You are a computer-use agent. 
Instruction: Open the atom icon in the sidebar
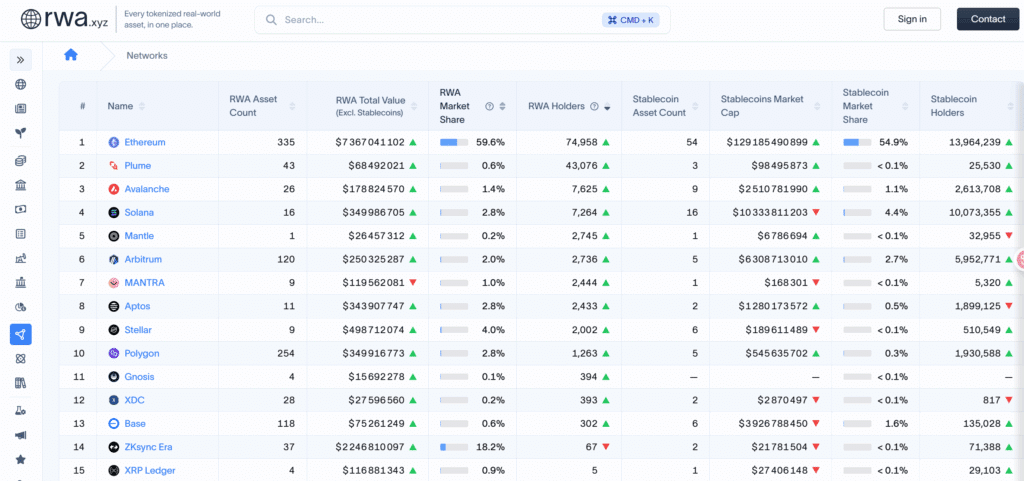20,358
